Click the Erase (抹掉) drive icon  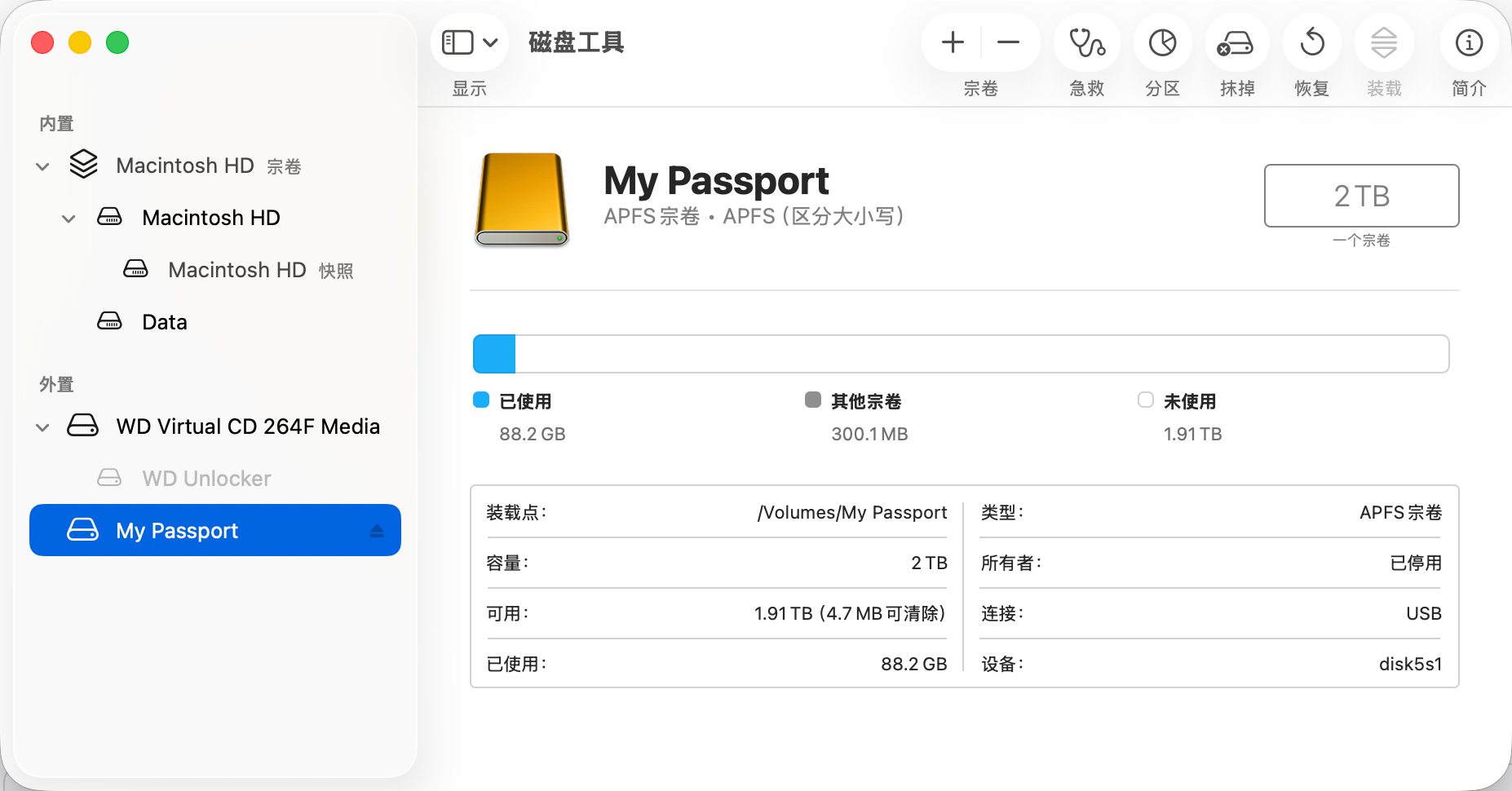(x=1236, y=43)
